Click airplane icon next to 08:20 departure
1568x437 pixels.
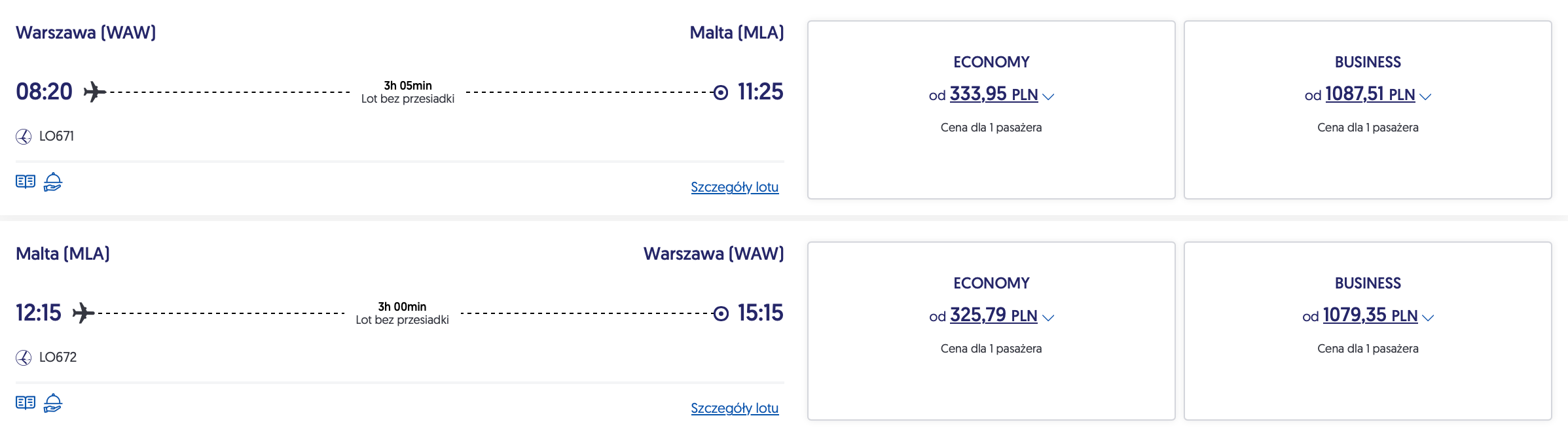(x=95, y=92)
